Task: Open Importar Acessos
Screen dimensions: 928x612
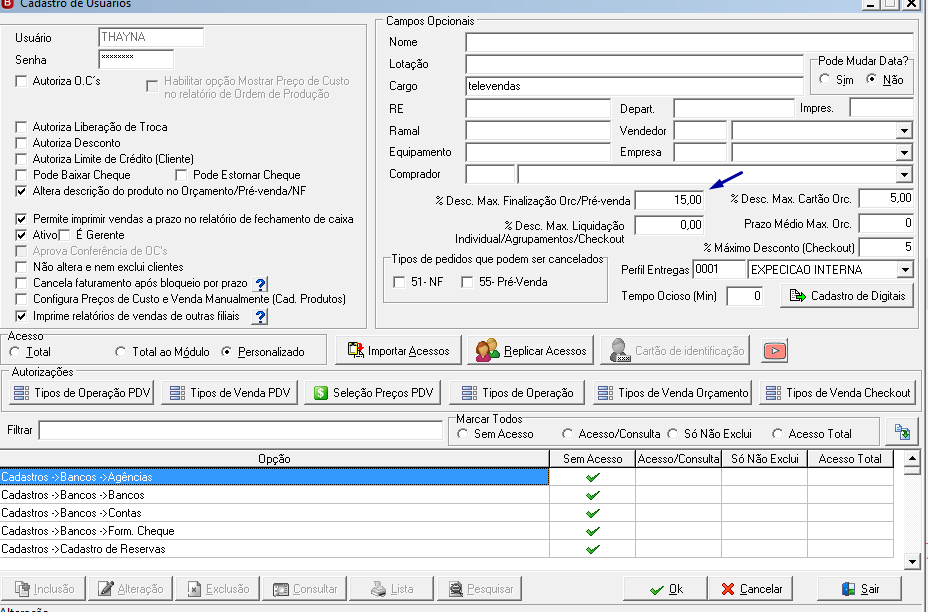Action: pyautogui.click(x=398, y=350)
